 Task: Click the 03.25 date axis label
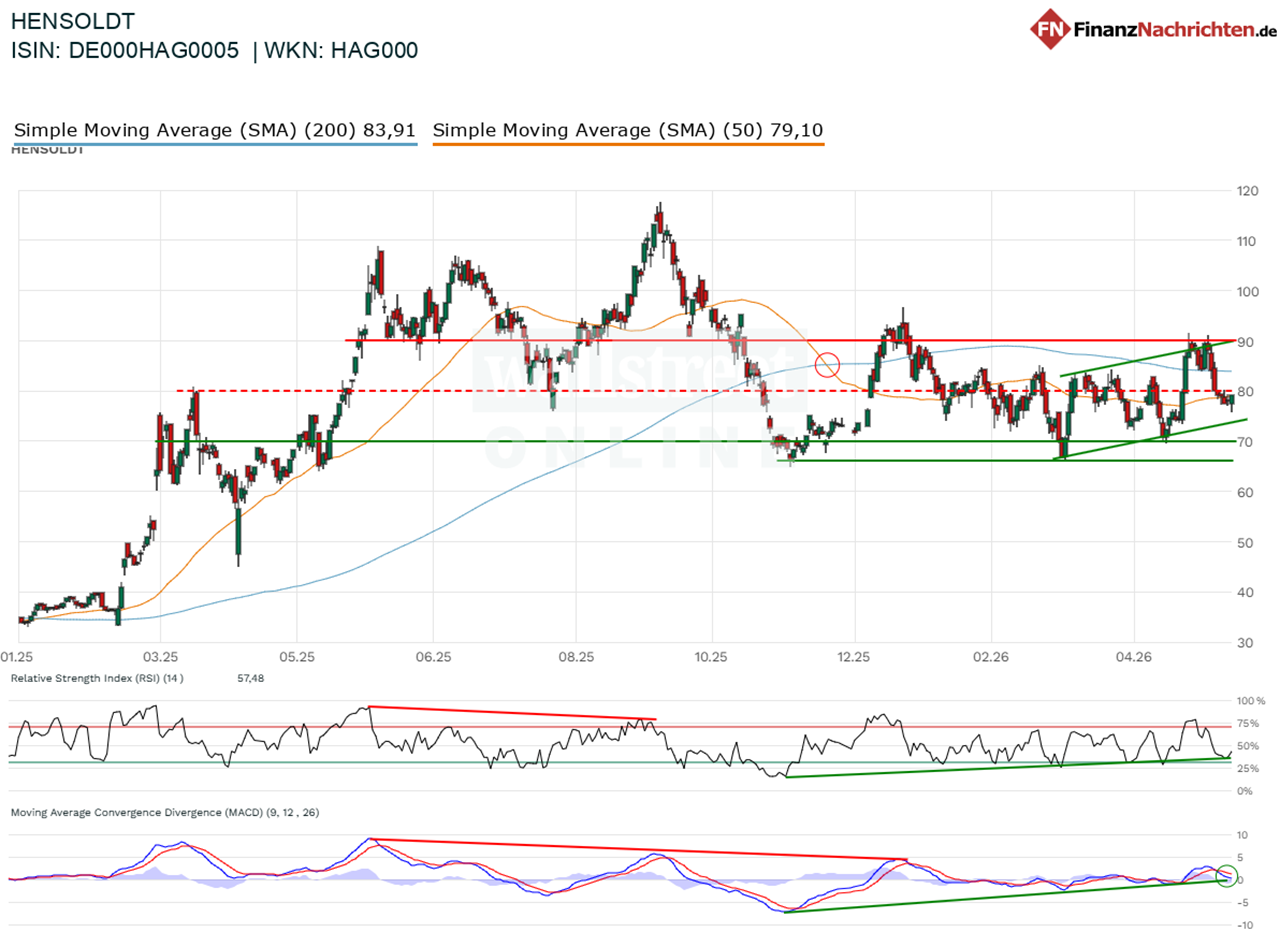tap(160, 658)
